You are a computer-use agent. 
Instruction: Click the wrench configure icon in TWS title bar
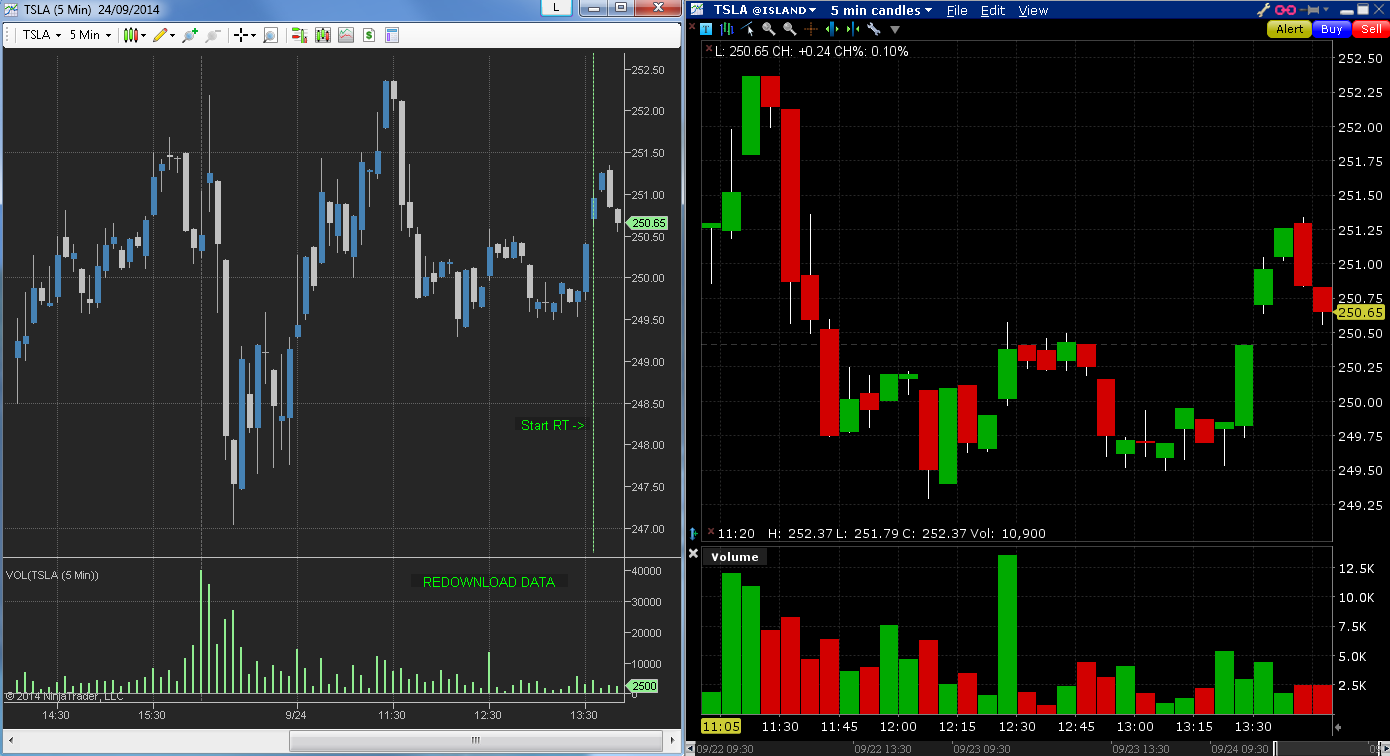(1263, 10)
